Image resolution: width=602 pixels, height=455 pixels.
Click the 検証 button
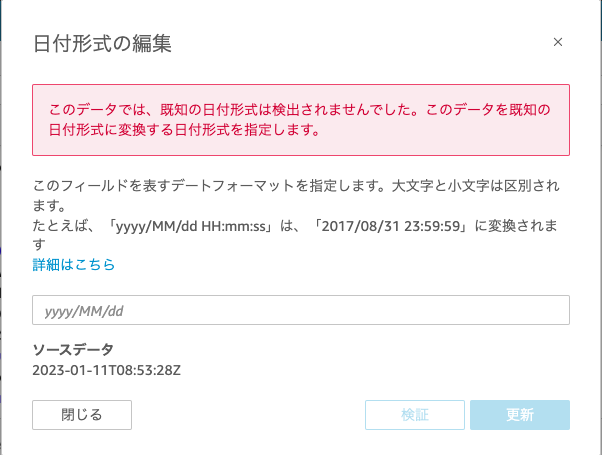(414, 414)
